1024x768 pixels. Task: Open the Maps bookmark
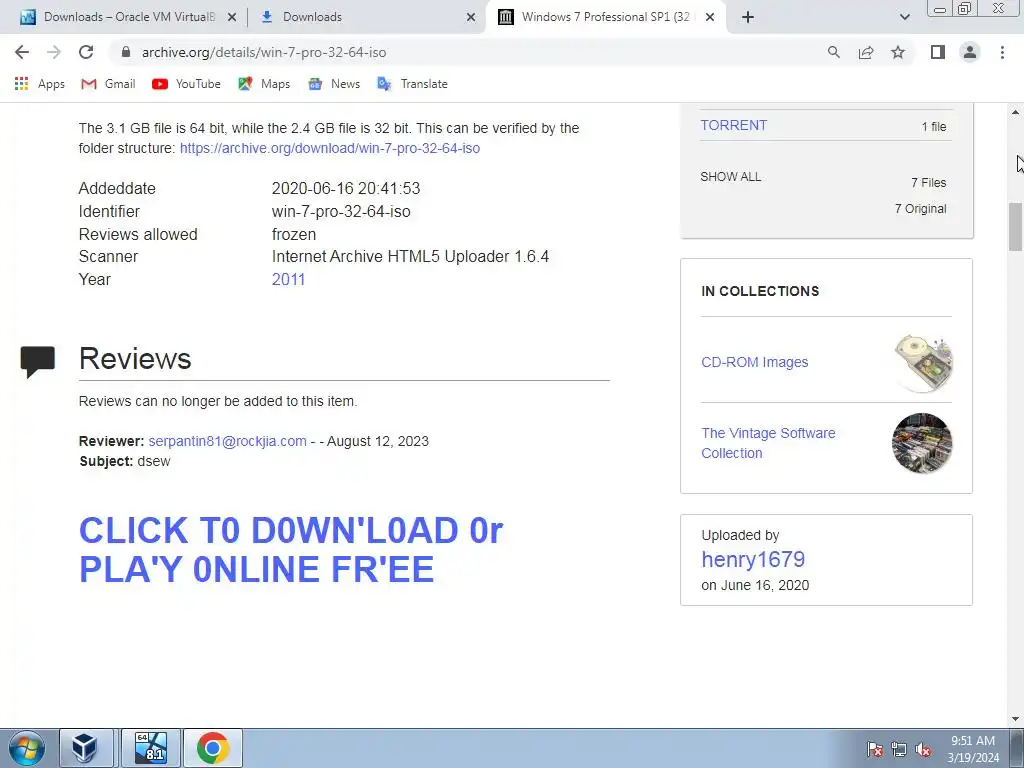tap(264, 84)
